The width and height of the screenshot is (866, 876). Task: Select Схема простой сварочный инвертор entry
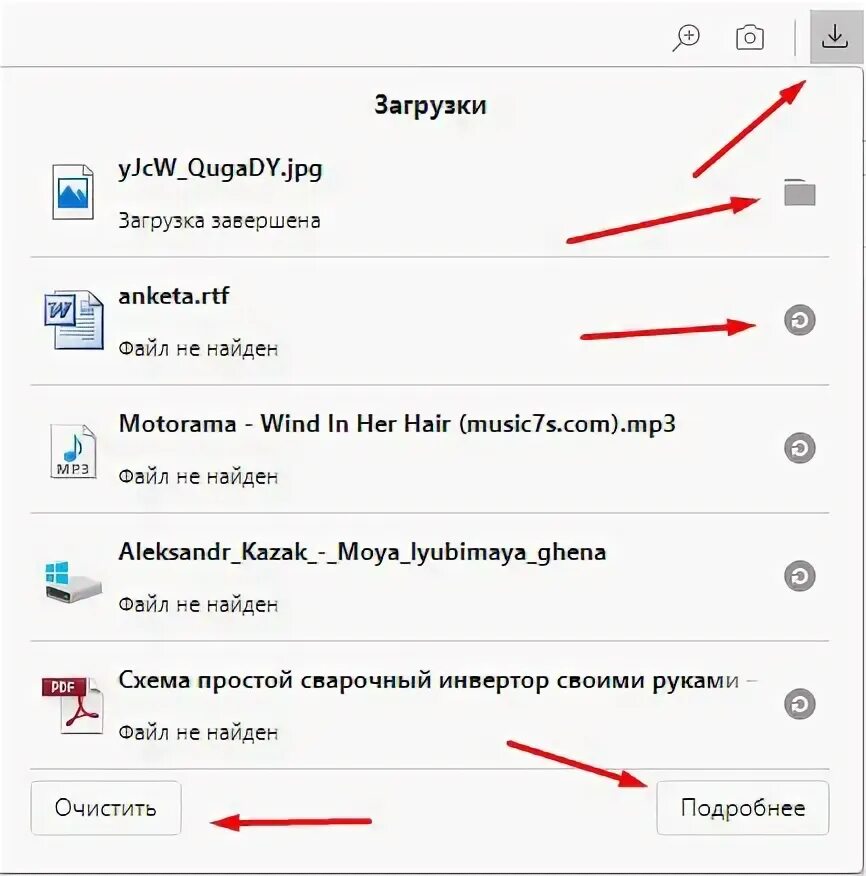[429, 705]
